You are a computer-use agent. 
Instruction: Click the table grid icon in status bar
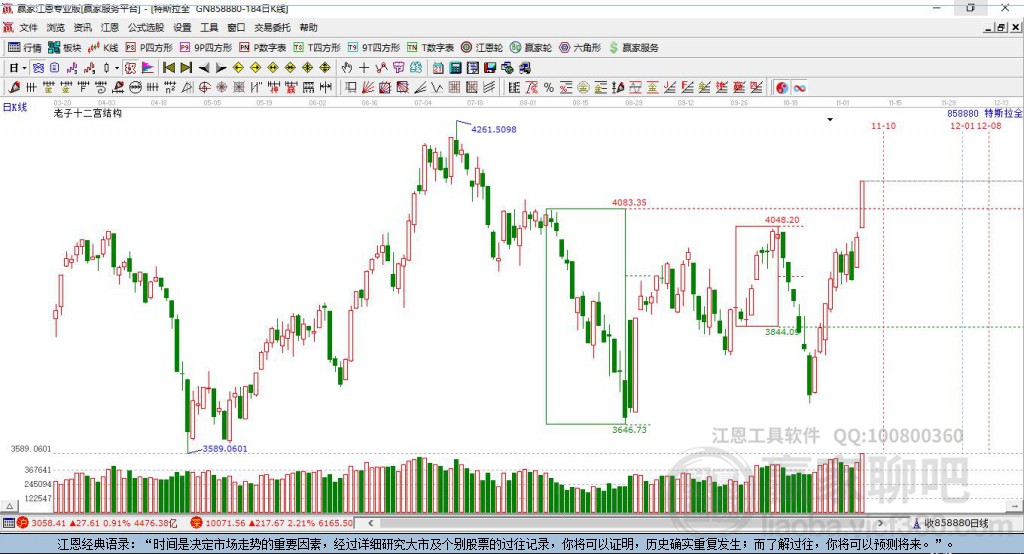coord(8,523)
